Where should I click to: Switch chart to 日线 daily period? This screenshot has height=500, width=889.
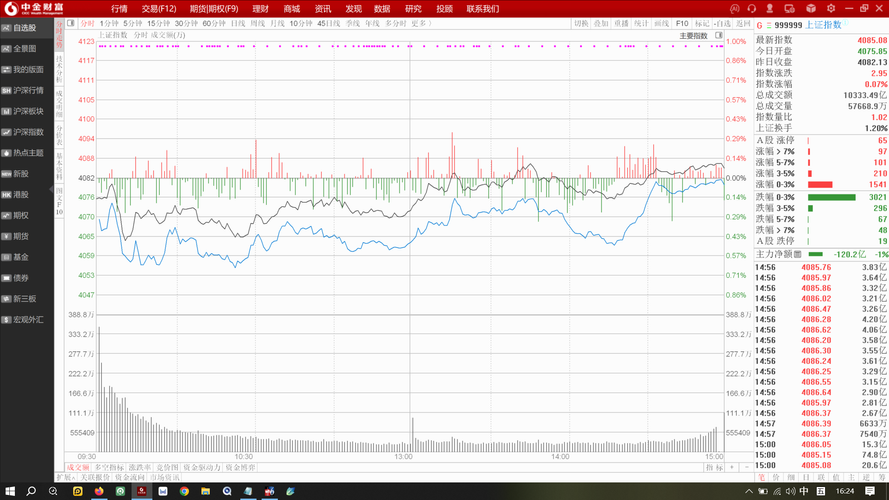tap(237, 23)
